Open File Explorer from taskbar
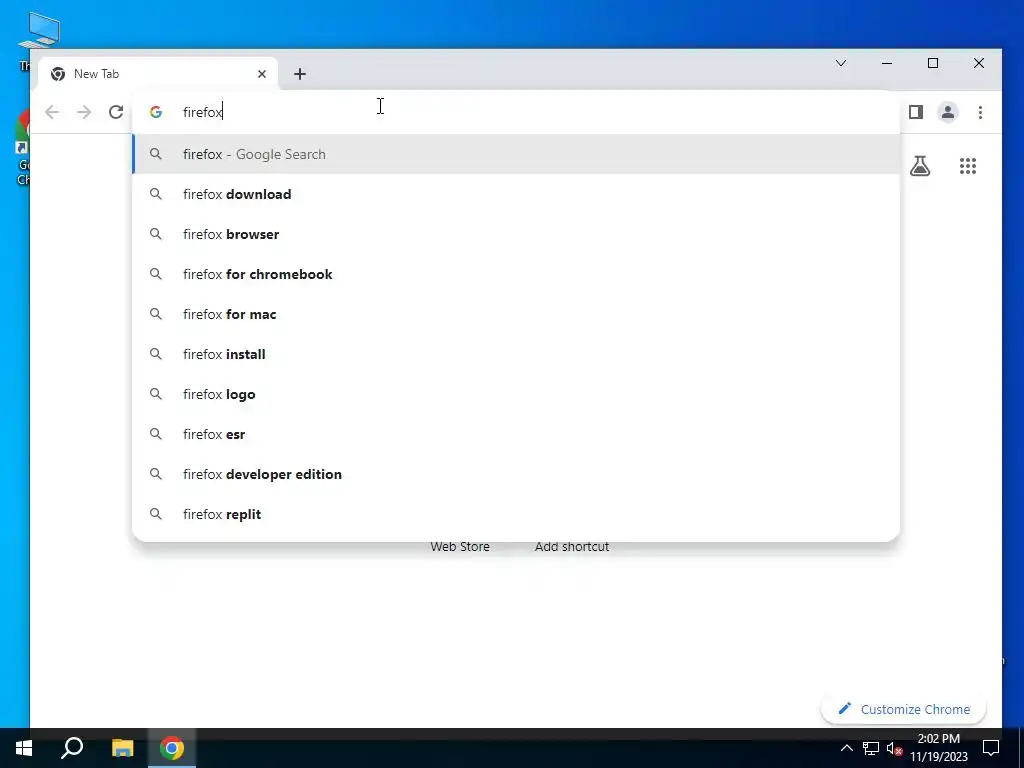The width and height of the screenshot is (1024, 768). pyautogui.click(x=122, y=748)
